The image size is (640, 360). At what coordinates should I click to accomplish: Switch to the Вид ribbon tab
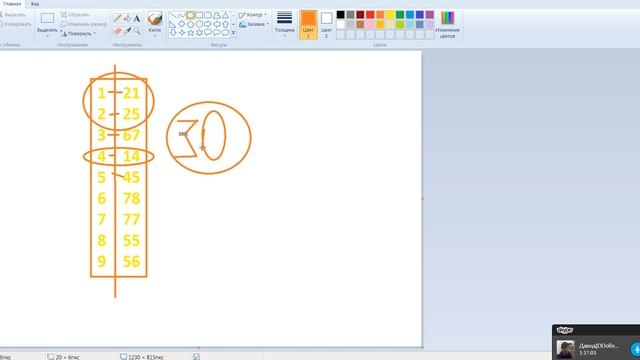point(35,4)
